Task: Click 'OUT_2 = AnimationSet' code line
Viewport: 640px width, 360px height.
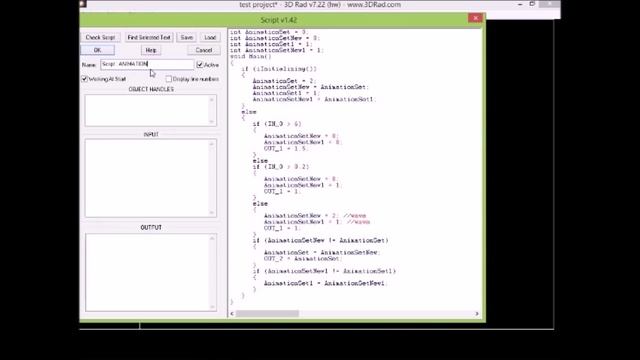Action: coord(303,259)
